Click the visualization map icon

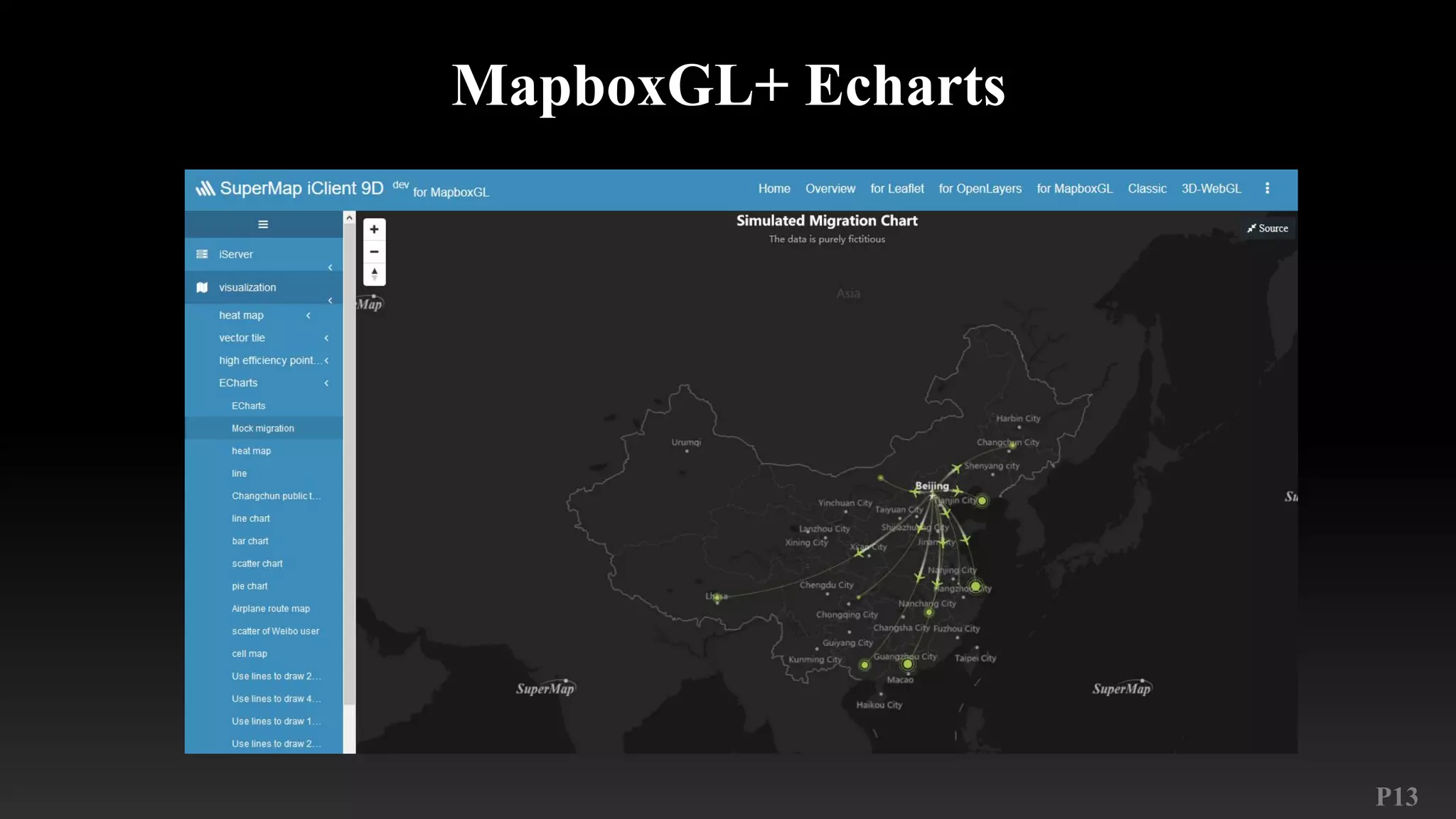click(202, 287)
